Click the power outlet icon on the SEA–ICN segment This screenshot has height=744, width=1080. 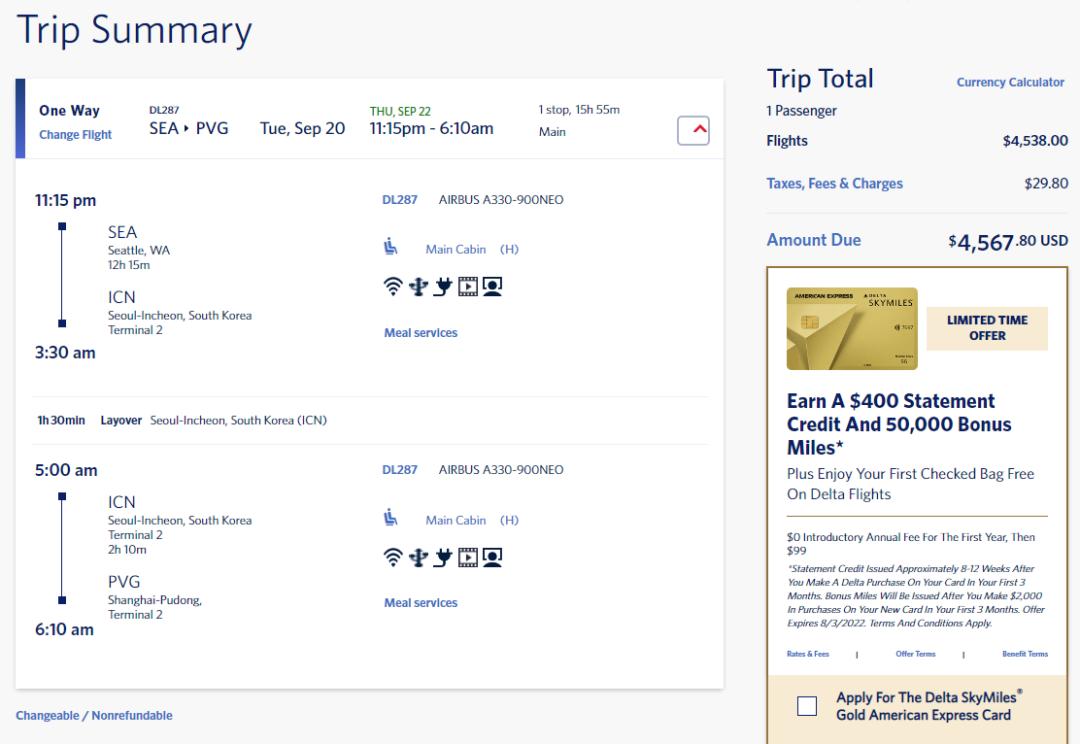coord(443,287)
